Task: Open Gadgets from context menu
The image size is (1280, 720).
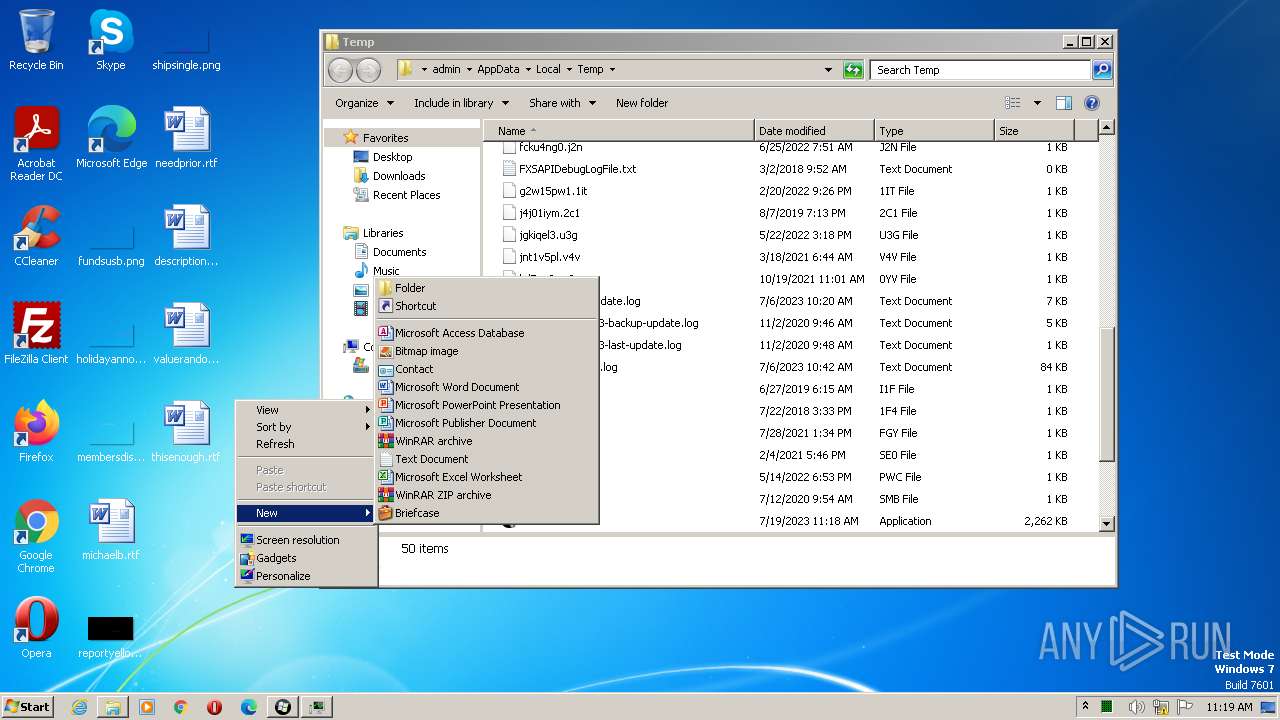Action: tap(306, 558)
